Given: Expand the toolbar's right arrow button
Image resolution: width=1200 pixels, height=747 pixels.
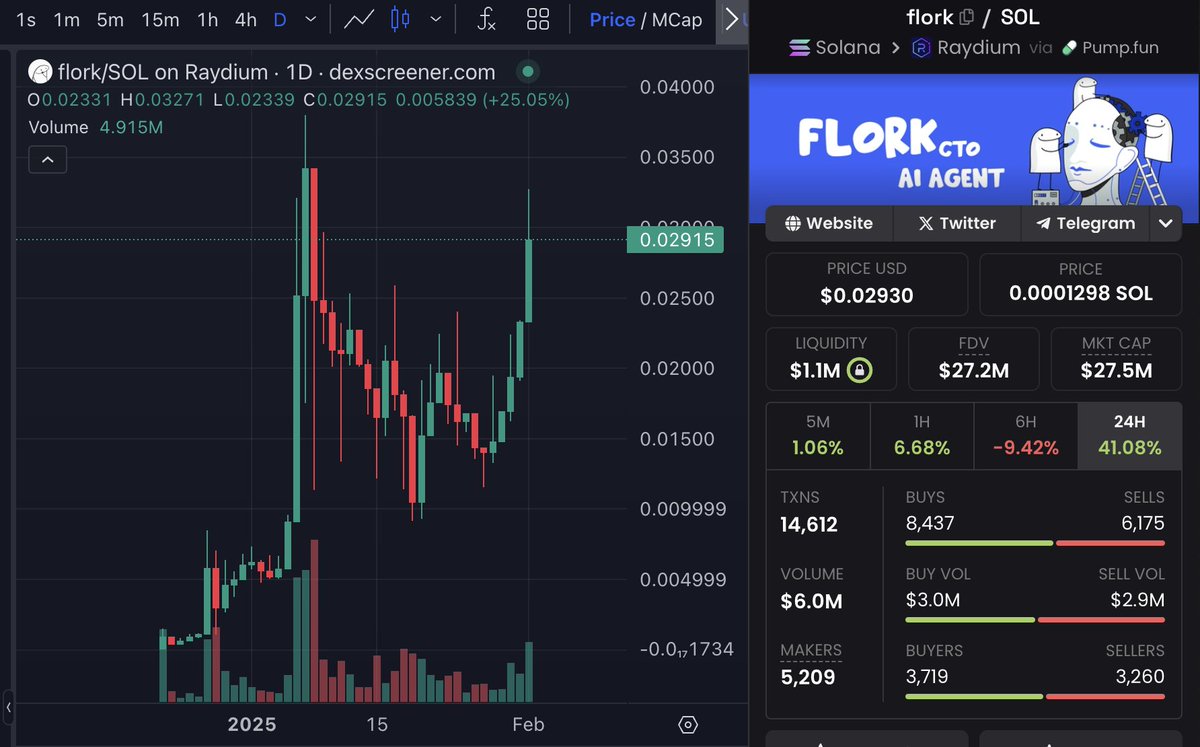Looking at the screenshot, I should click(x=732, y=19).
